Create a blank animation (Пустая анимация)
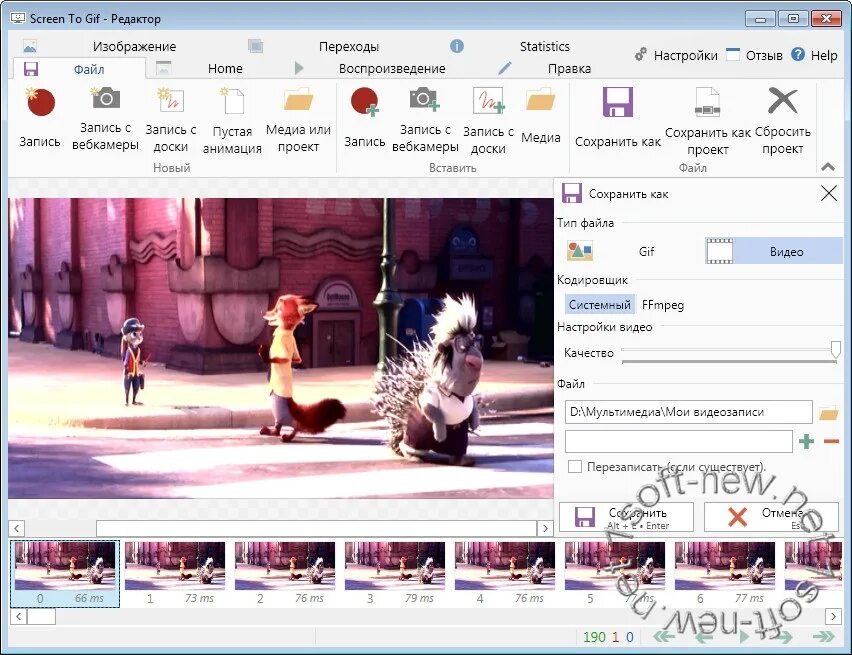This screenshot has width=852, height=655. point(232,120)
